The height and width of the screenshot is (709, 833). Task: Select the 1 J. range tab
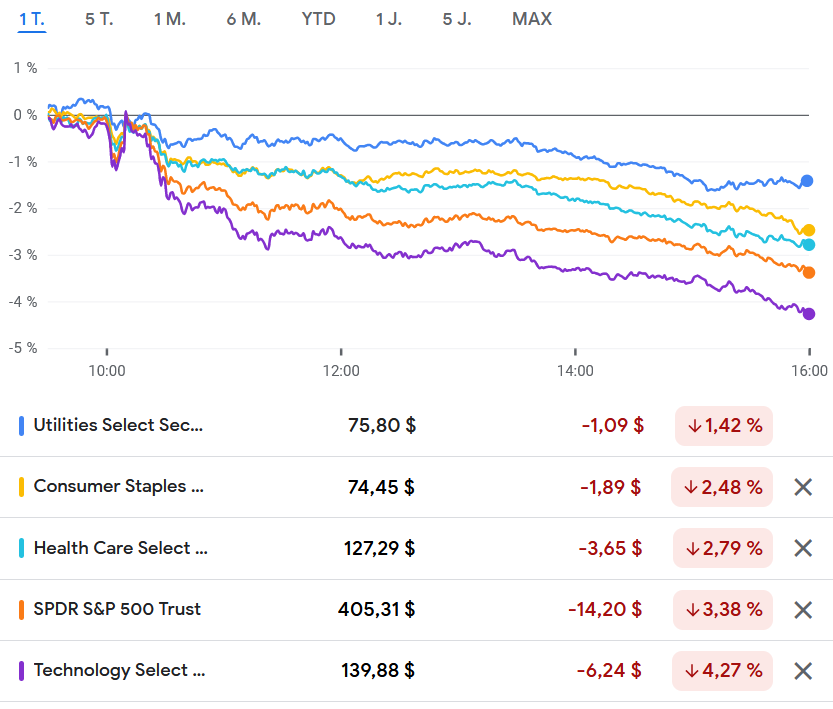[389, 19]
